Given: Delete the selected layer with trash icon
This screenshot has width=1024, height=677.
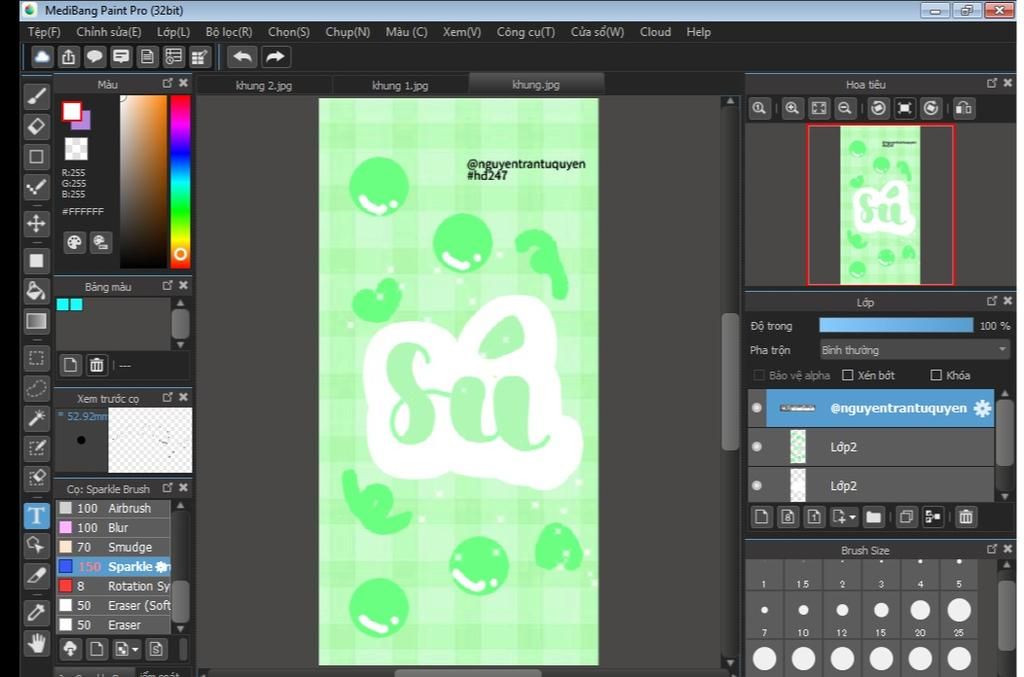Looking at the screenshot, I should 965,517.
